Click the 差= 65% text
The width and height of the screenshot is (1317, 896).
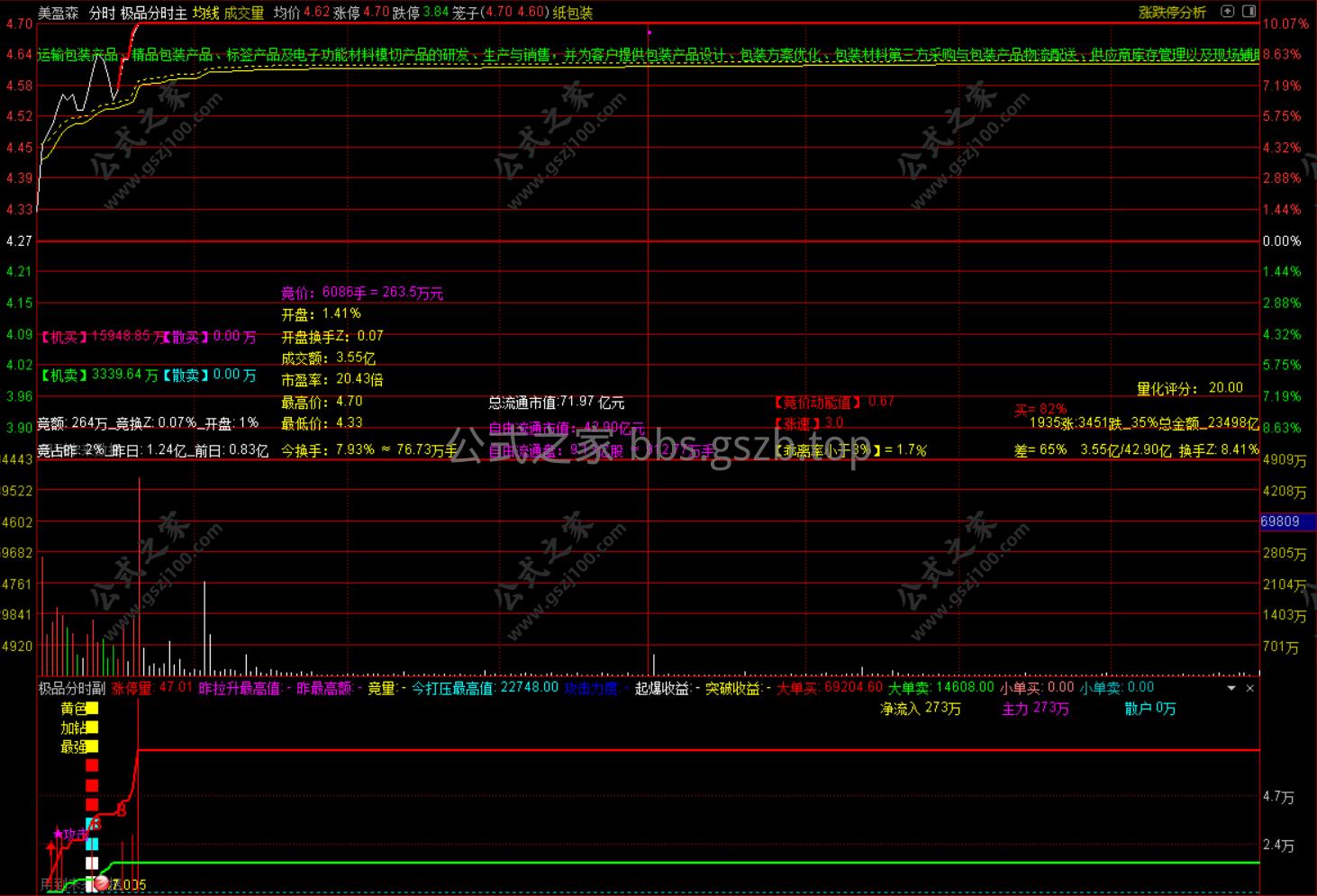pyautogui.click(x=1040, y=449)
